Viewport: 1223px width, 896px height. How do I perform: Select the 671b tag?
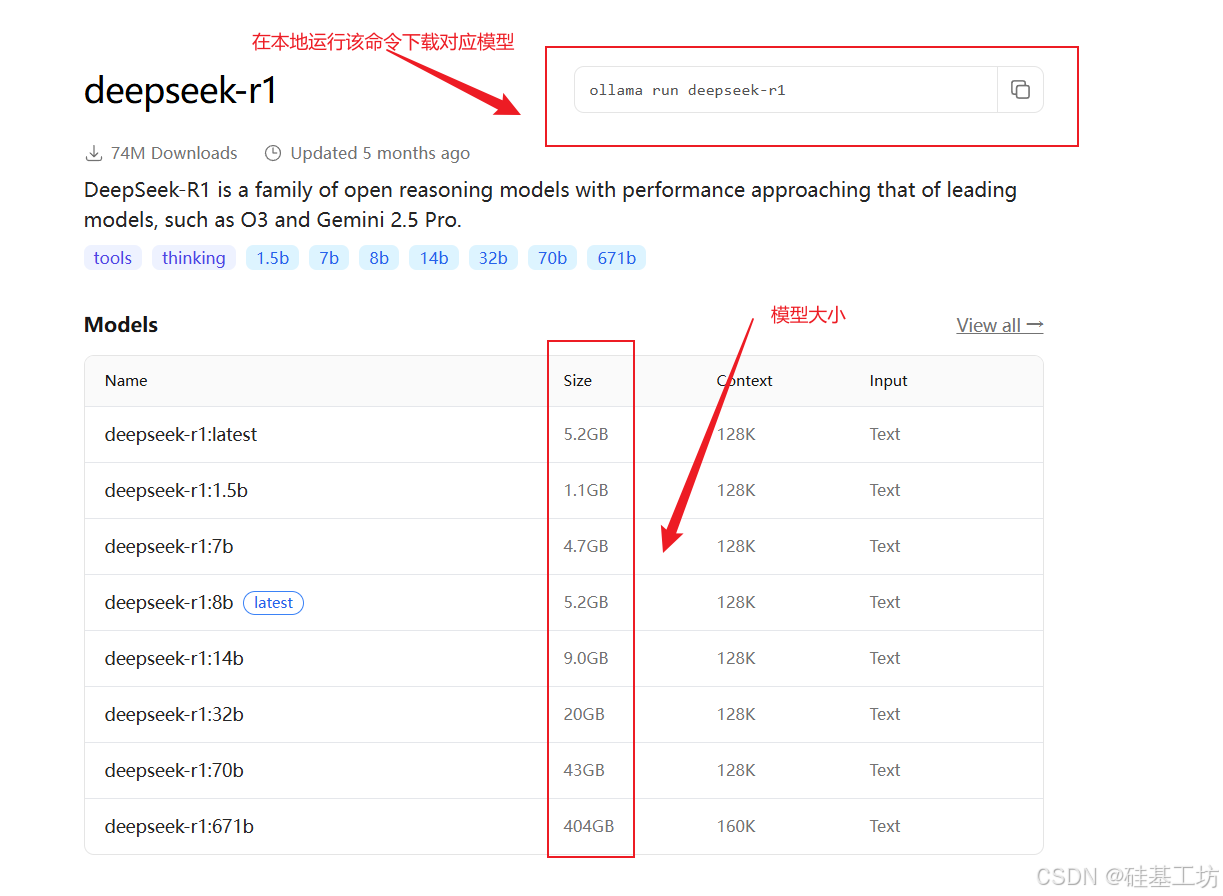616,258
